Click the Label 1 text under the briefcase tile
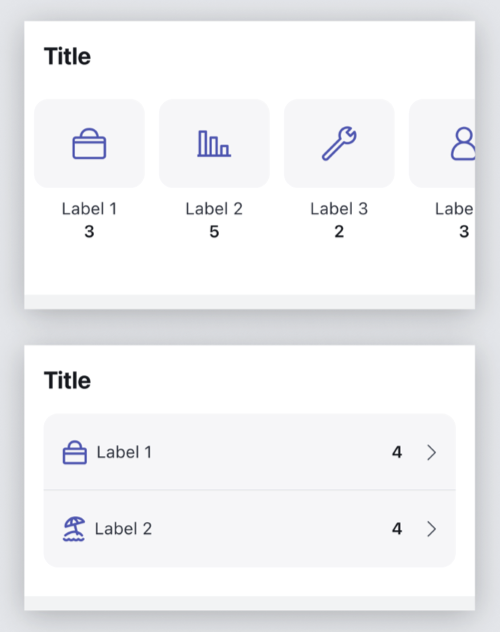The width and height of the screenshot is (500, 632). pyautogui.click(x=89, y=209)
